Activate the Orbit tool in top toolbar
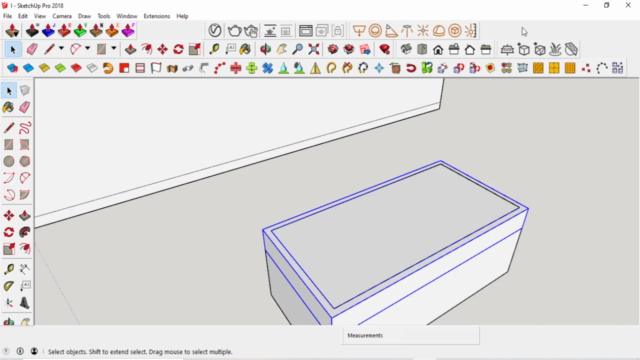This screenshot has height=360, width=640. coord(265,49)
